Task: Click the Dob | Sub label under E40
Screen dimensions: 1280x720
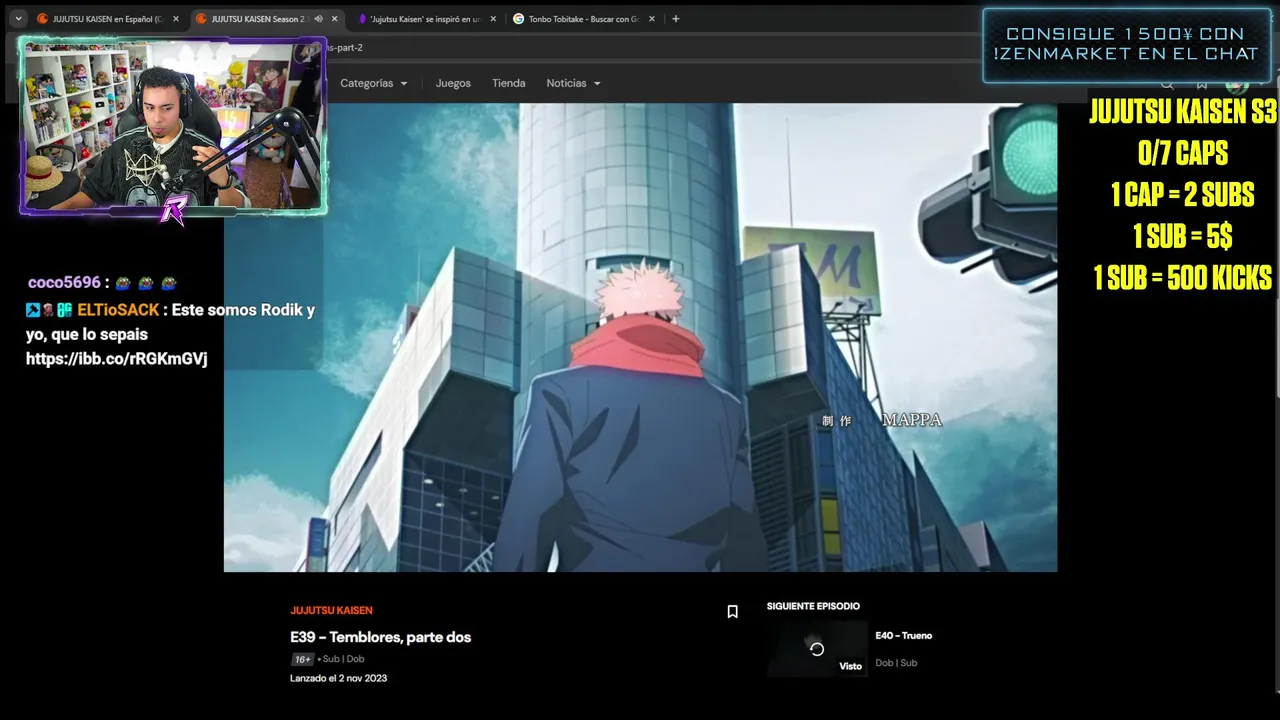Action: coord(896,663)
